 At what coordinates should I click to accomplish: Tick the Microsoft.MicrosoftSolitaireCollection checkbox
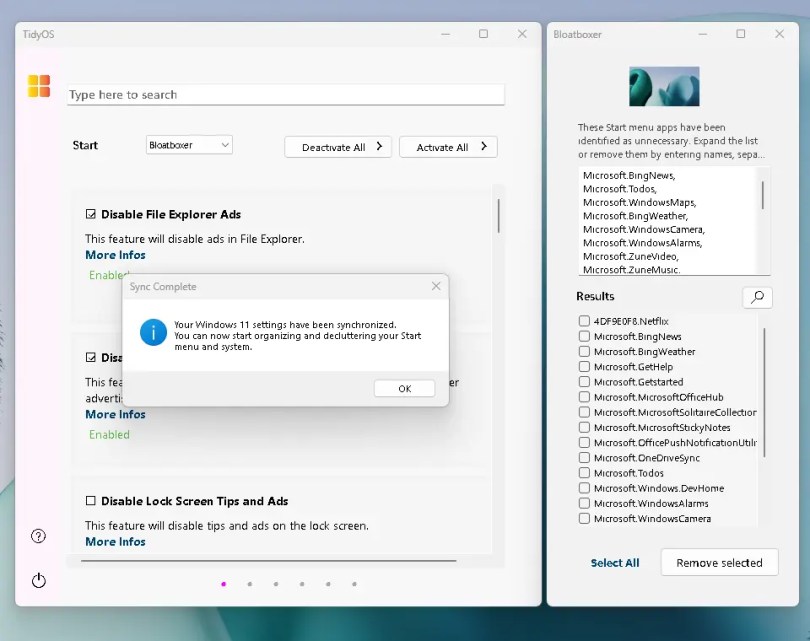point(584,412)
